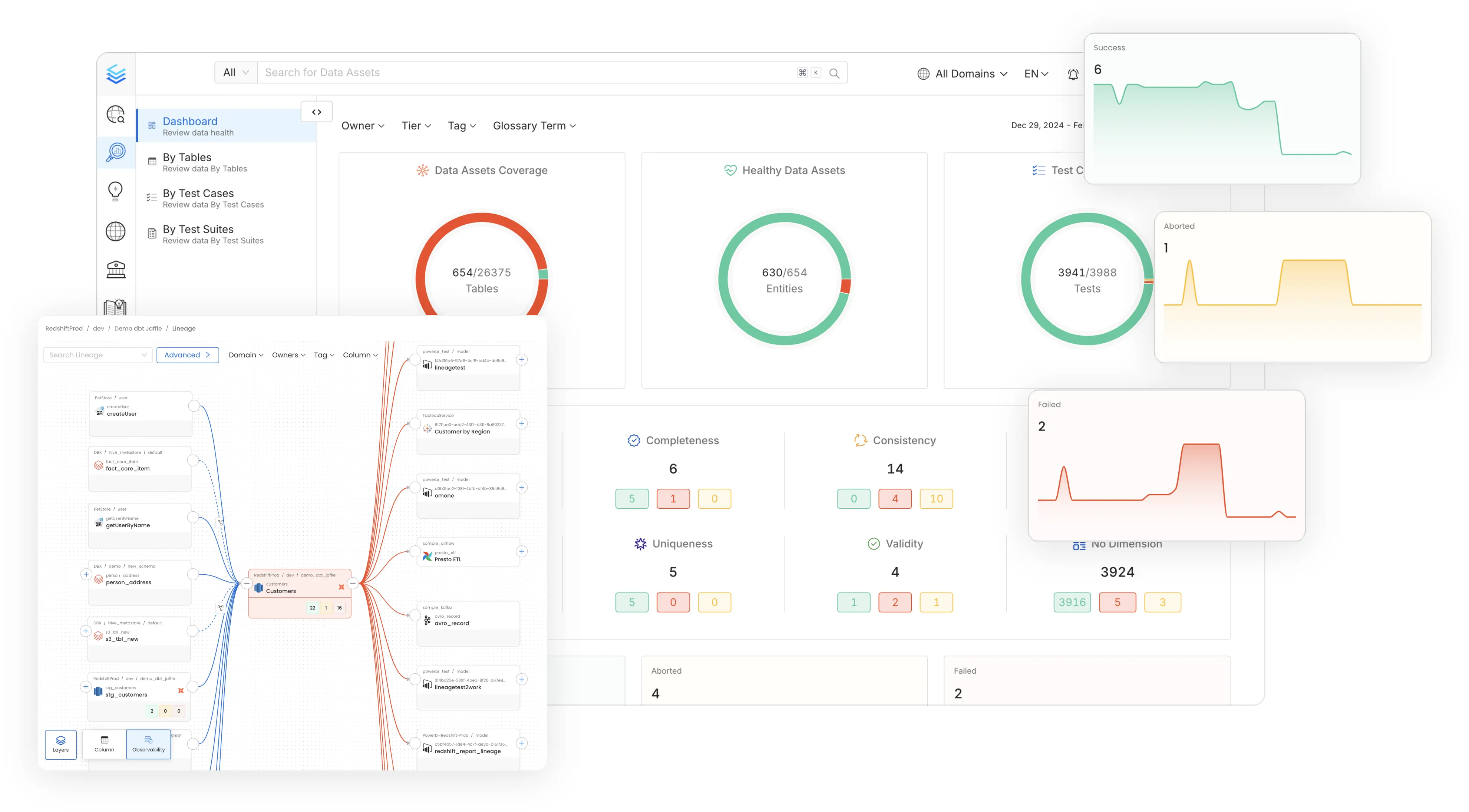Click the Domains globe sidebar icon
The image size is (1469, 812).
coord(116,231)
